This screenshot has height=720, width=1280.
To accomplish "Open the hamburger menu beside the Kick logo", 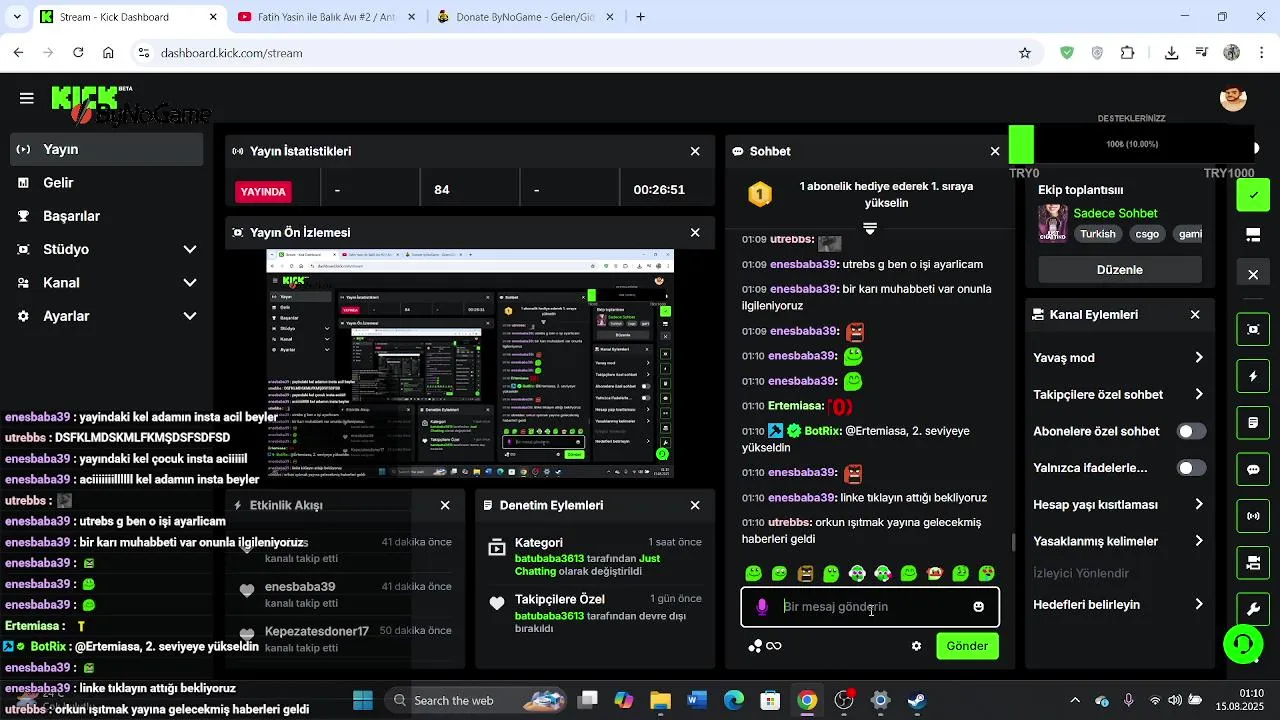I will click(27, 98).
